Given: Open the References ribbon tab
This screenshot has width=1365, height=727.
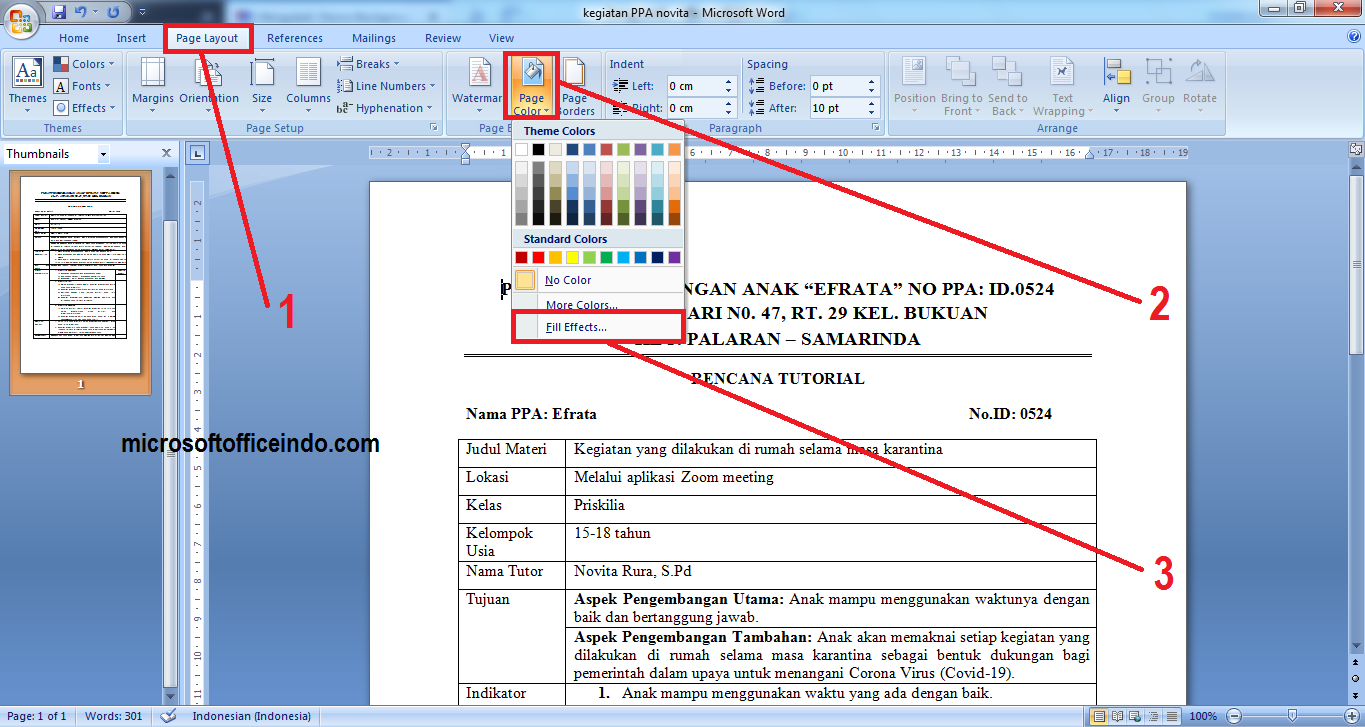Looking at the screenshot, I should point(295,37).
